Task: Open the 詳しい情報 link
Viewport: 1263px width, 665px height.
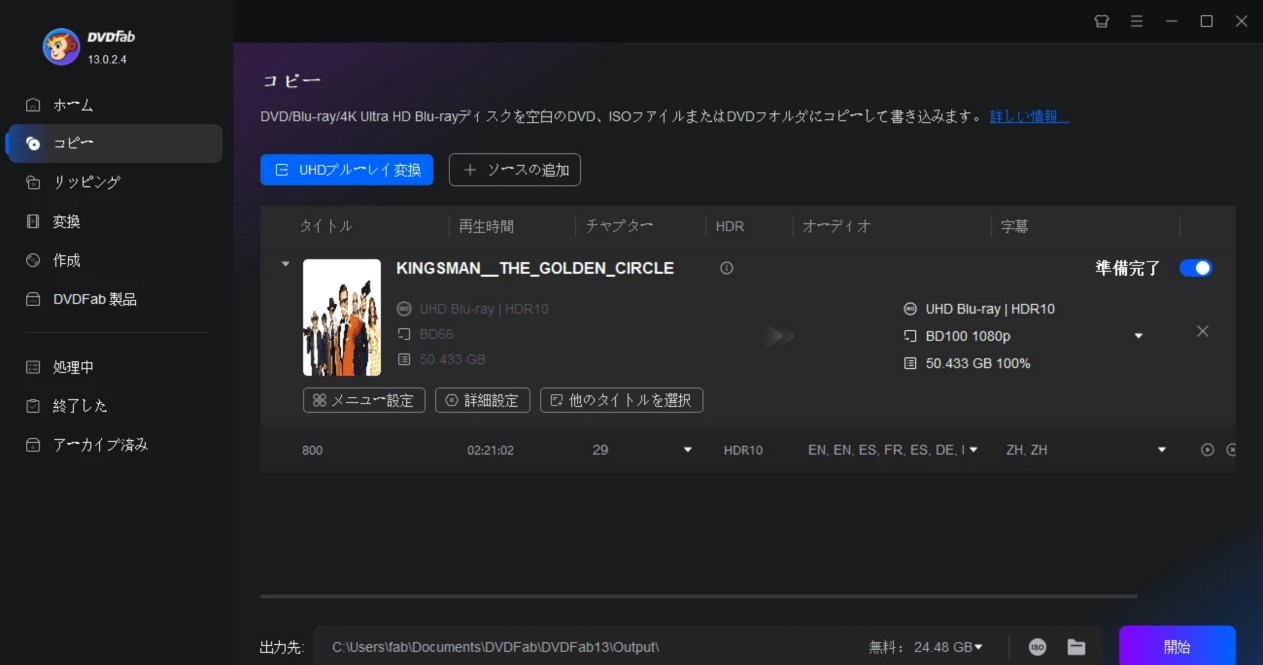Action: pos(1029,117)
